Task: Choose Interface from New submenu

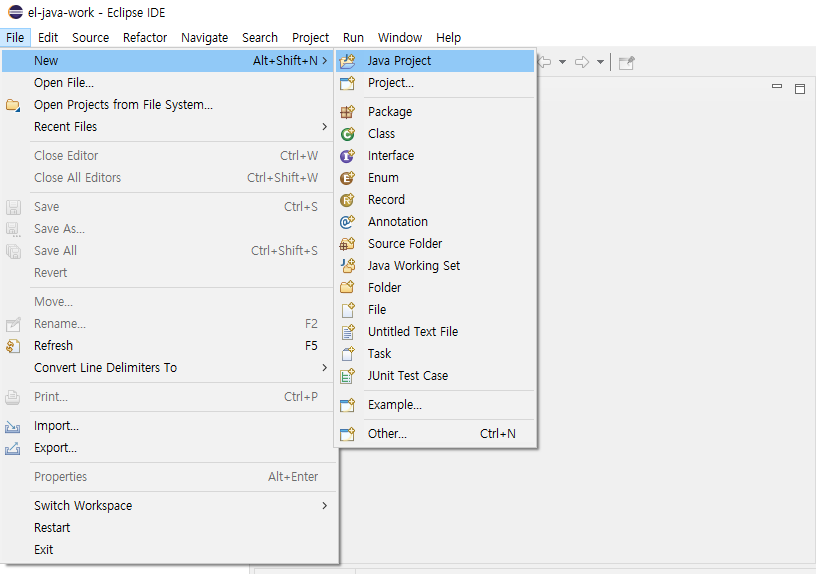Action: click(x=435, y=156)
